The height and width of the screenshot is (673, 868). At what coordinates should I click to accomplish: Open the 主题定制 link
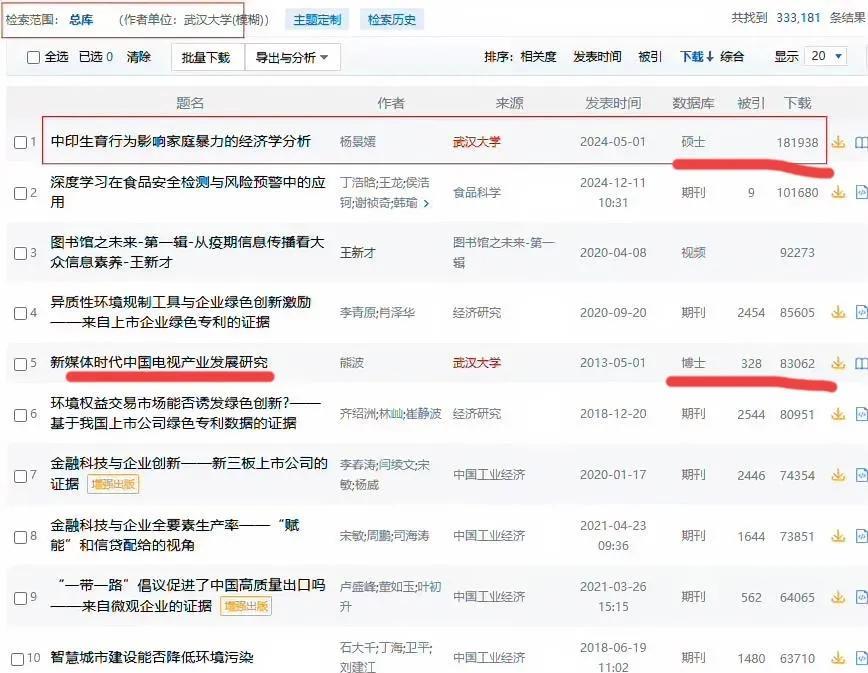pyautogui.click(x=317, y=20)
